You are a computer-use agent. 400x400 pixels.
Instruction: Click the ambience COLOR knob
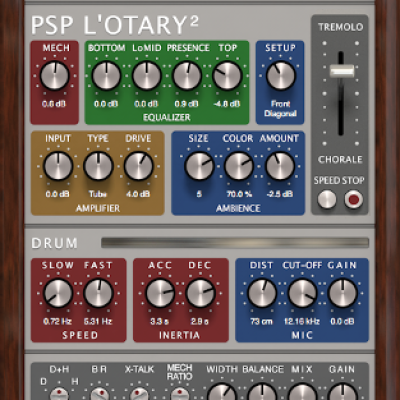(239, 166)
